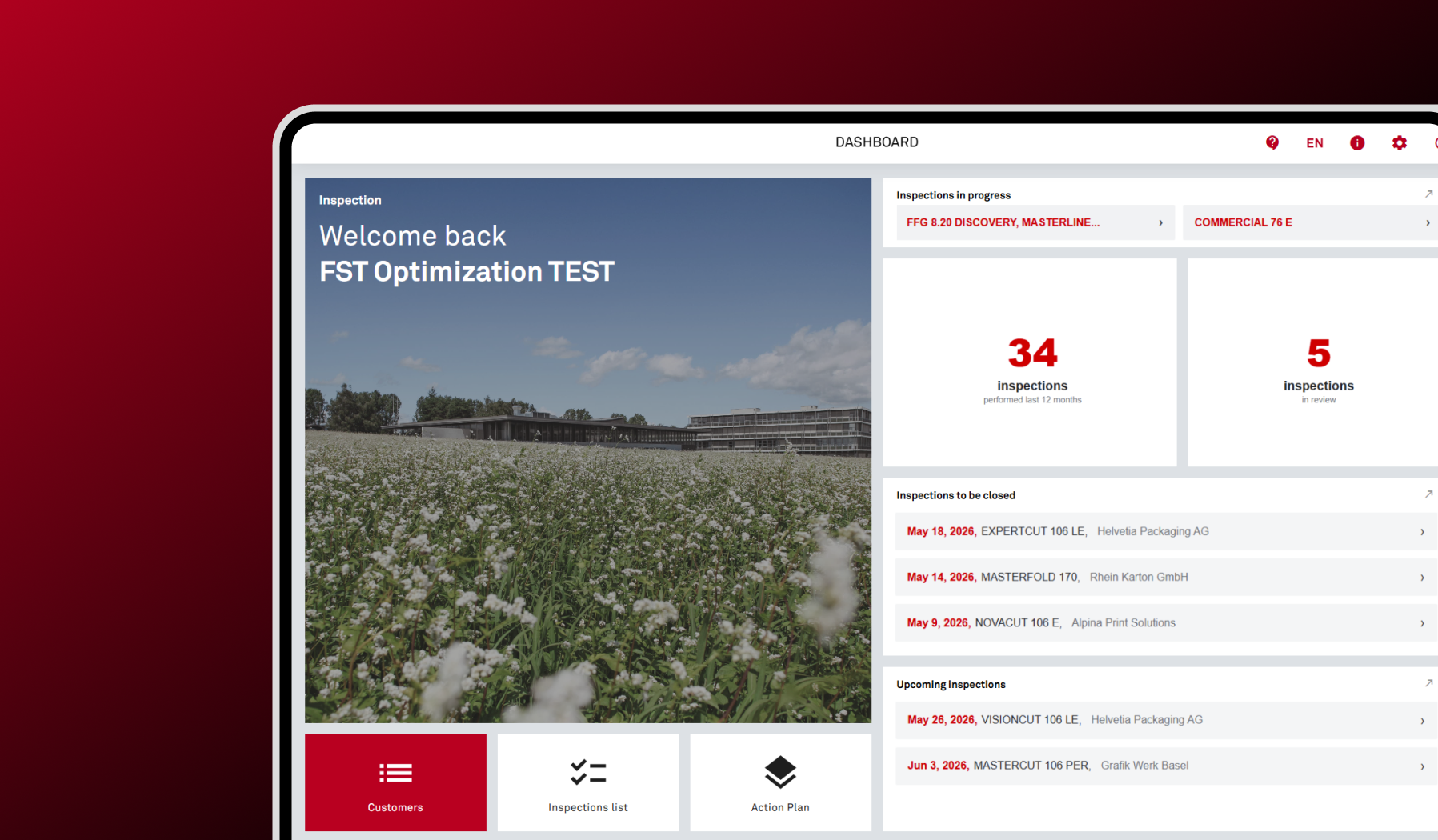Open Customers tile
The width and height of the screenshot is (1438, 840).
[x=395, y=782]
